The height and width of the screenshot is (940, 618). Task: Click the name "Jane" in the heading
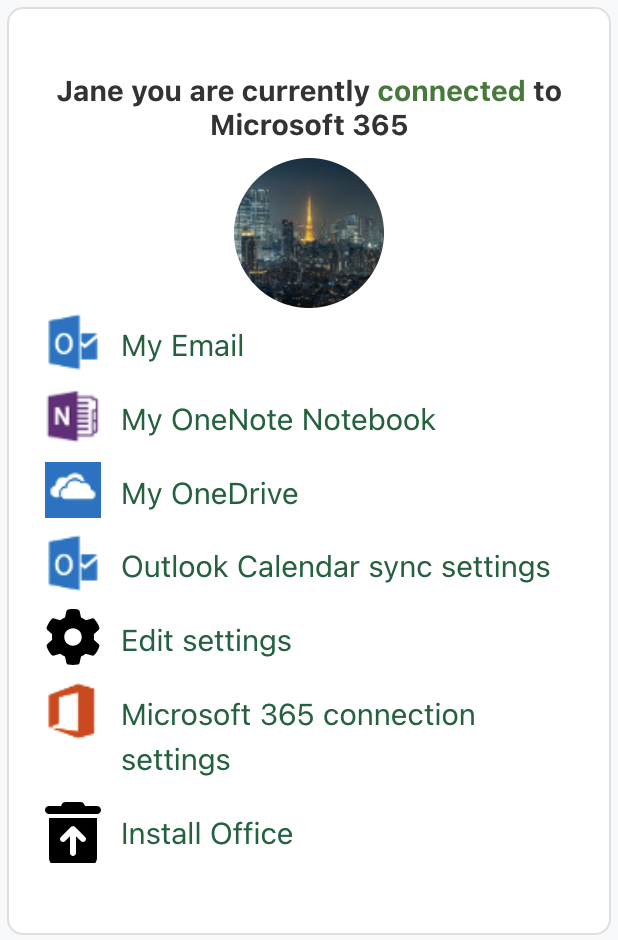pyautogui.click(x=90, y=92)
